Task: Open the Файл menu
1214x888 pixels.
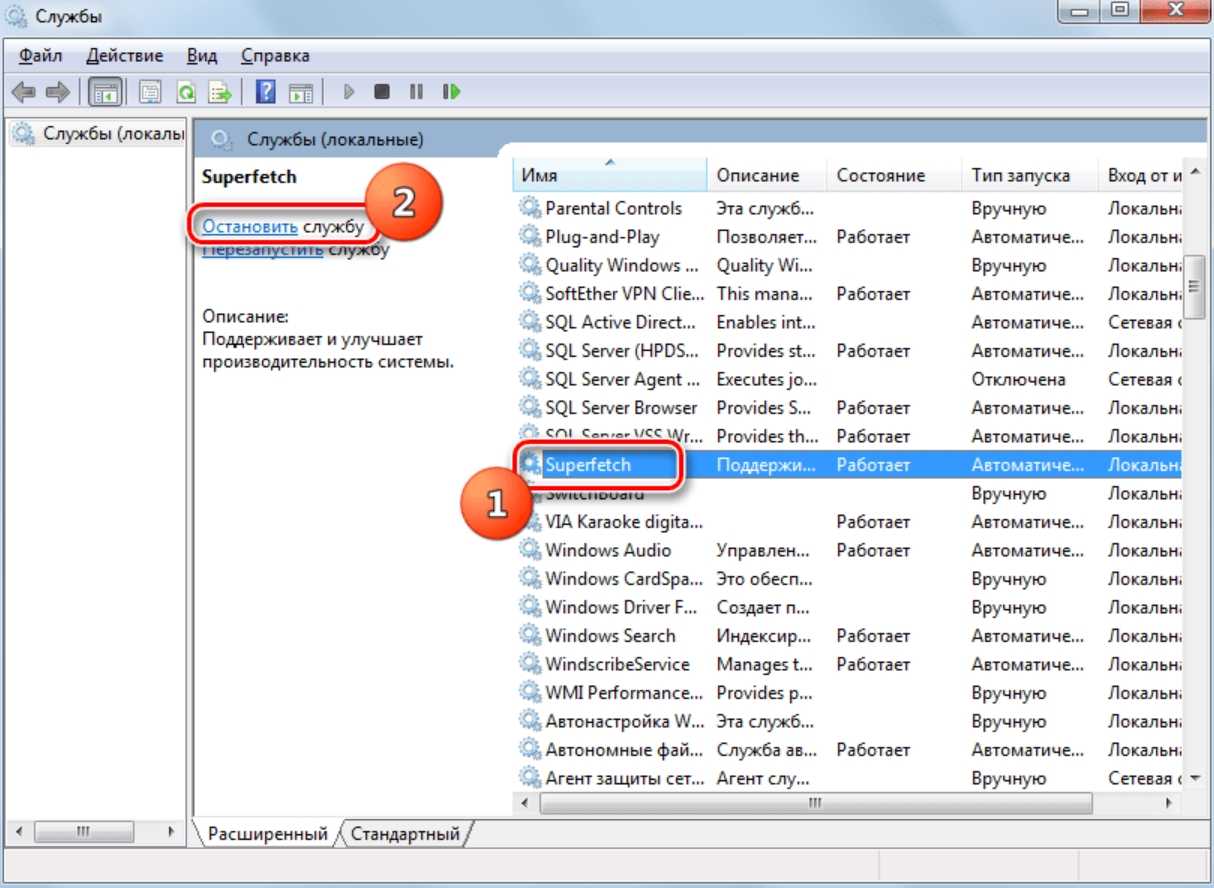Action: tap(40, 56)
